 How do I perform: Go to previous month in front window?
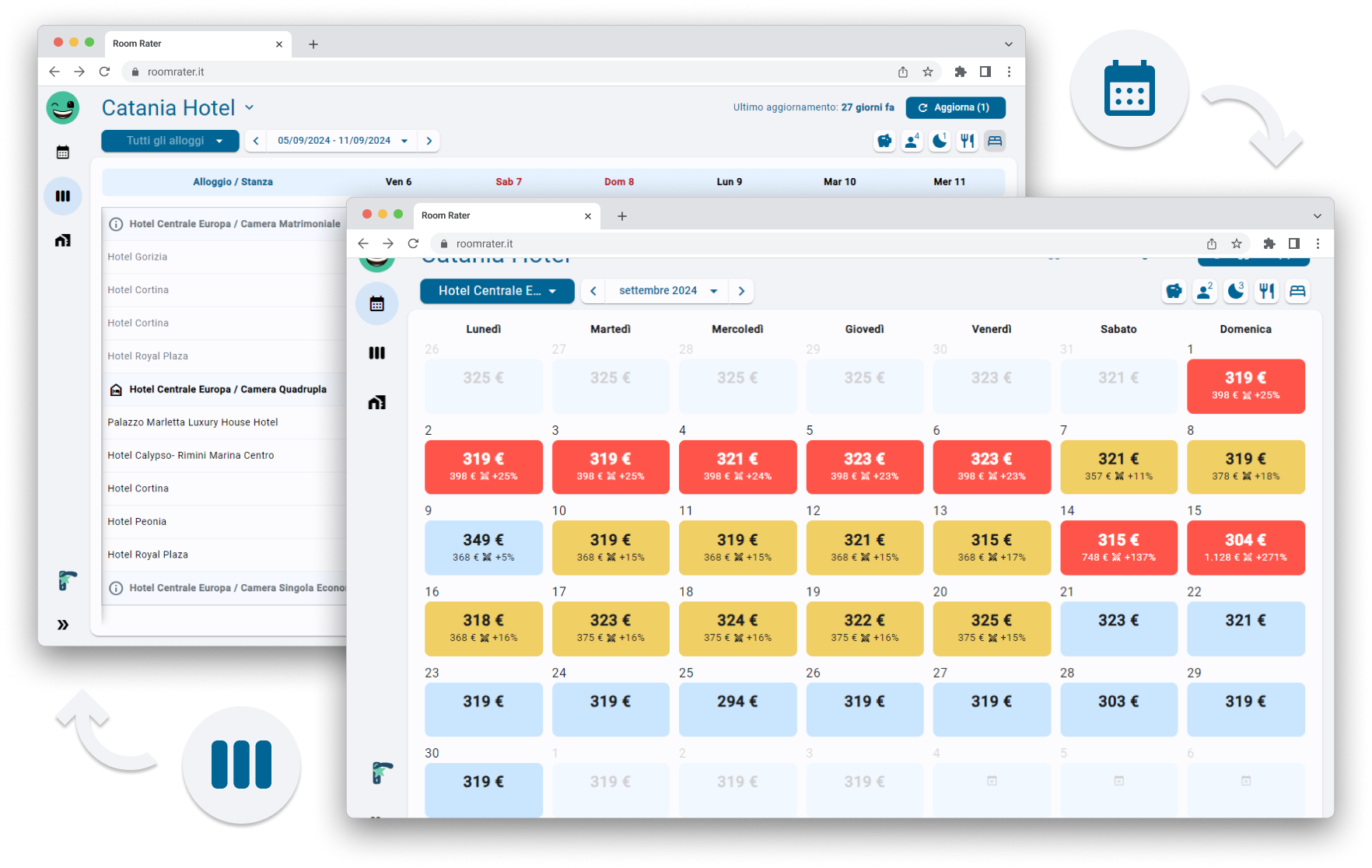coord(593,291)
